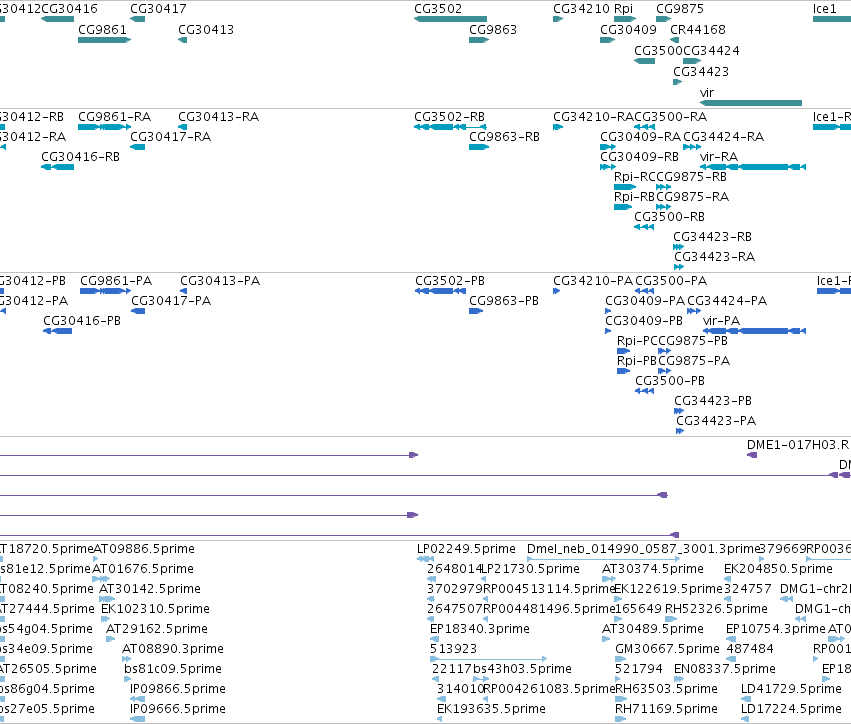
Task: Click transcript CG9861-RA
Action: (x=104, y=127)
